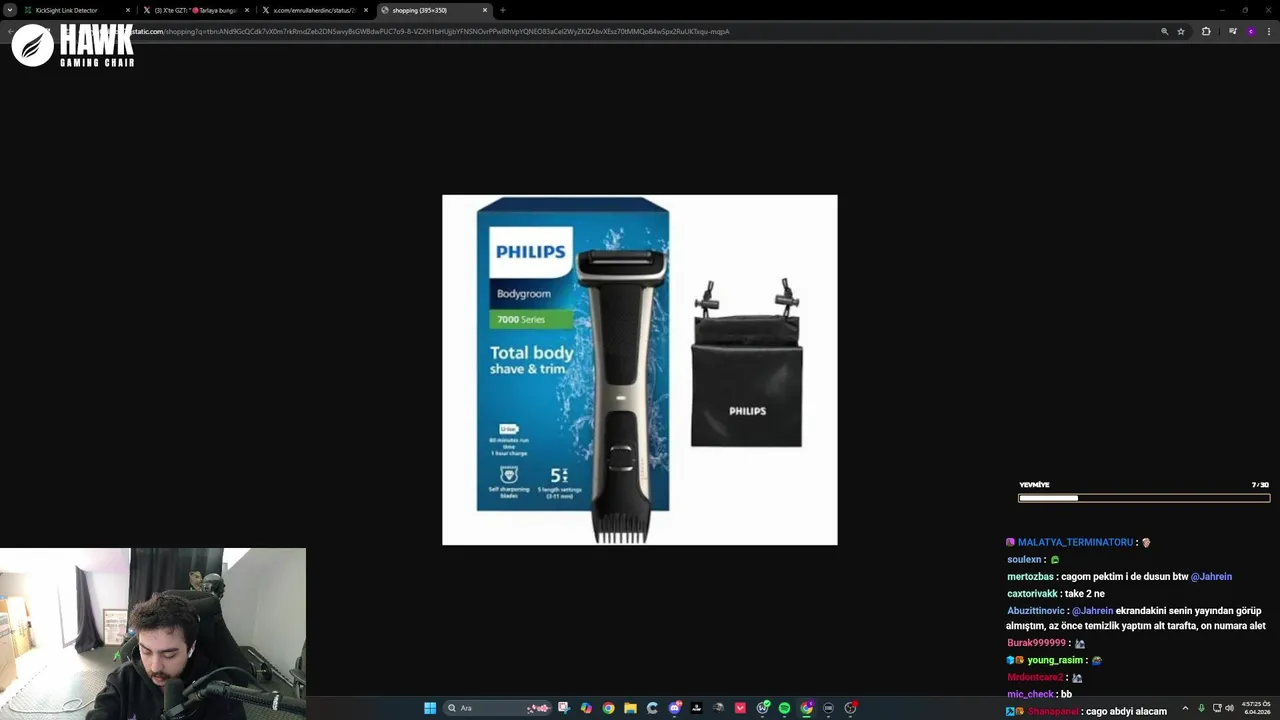Open the Task View taskbar icon

[564, 708]
